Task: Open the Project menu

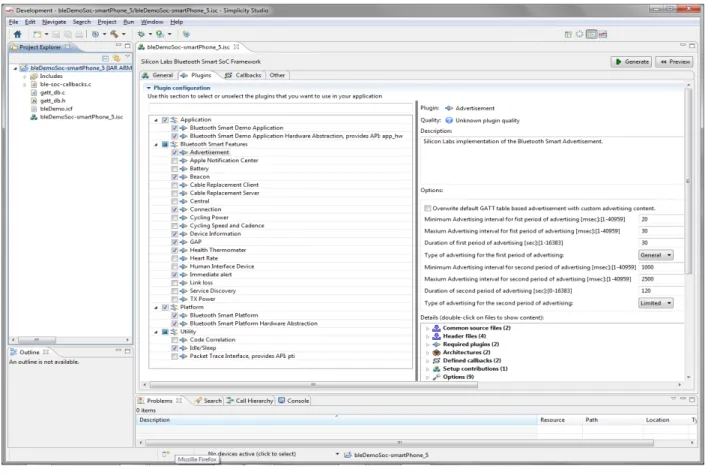Action: point(107,22)
